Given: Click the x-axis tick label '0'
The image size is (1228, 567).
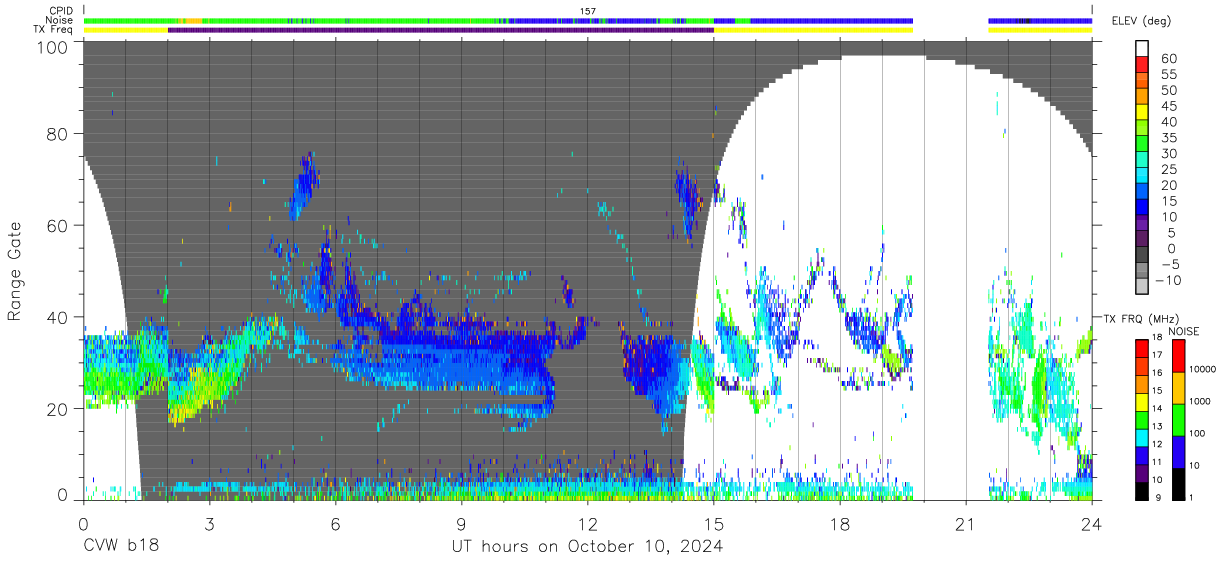Looking at the screenshot, I should point(83,525).
